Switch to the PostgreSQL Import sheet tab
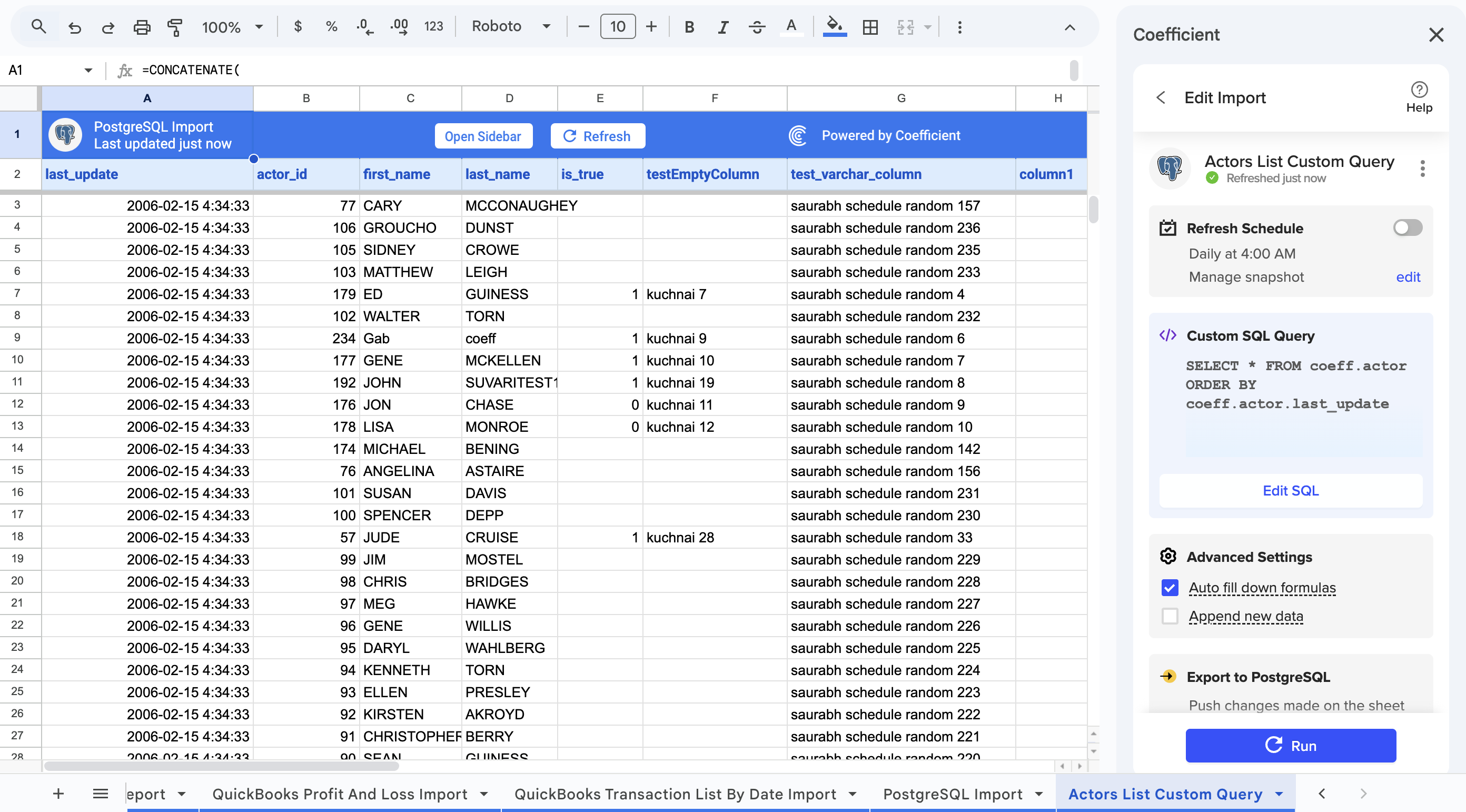Image resolution: width=1466 pixels, height=812 pixels. [953, 794]
